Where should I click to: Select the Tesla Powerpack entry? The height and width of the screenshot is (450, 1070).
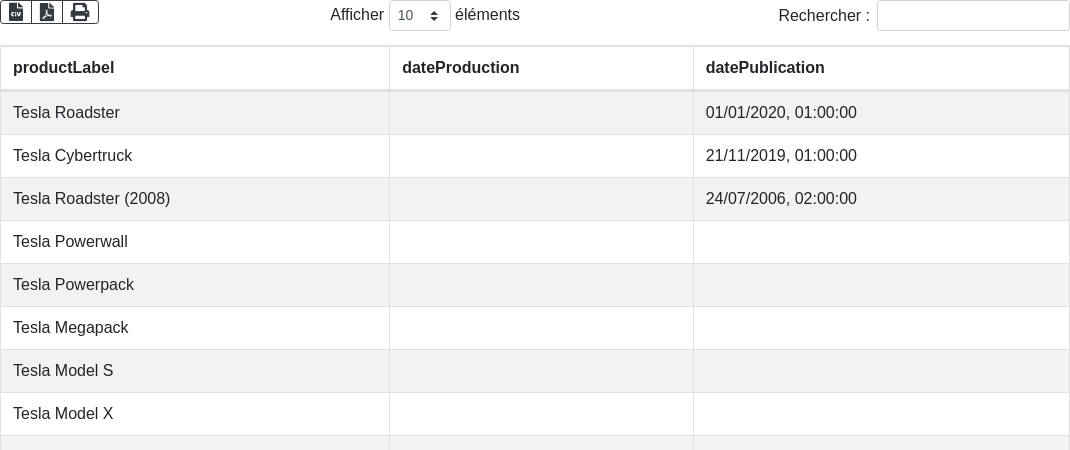pos(73,285)
